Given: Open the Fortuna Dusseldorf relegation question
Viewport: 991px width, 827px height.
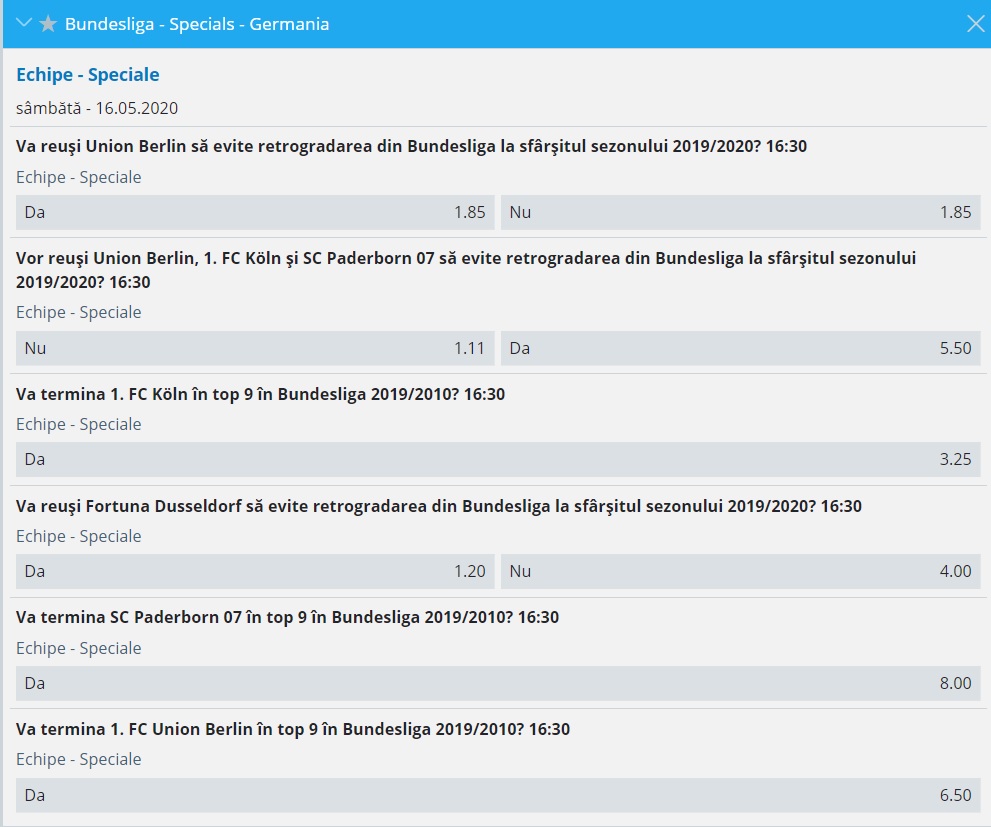Looking at the screenshot, I should point(438,506).
